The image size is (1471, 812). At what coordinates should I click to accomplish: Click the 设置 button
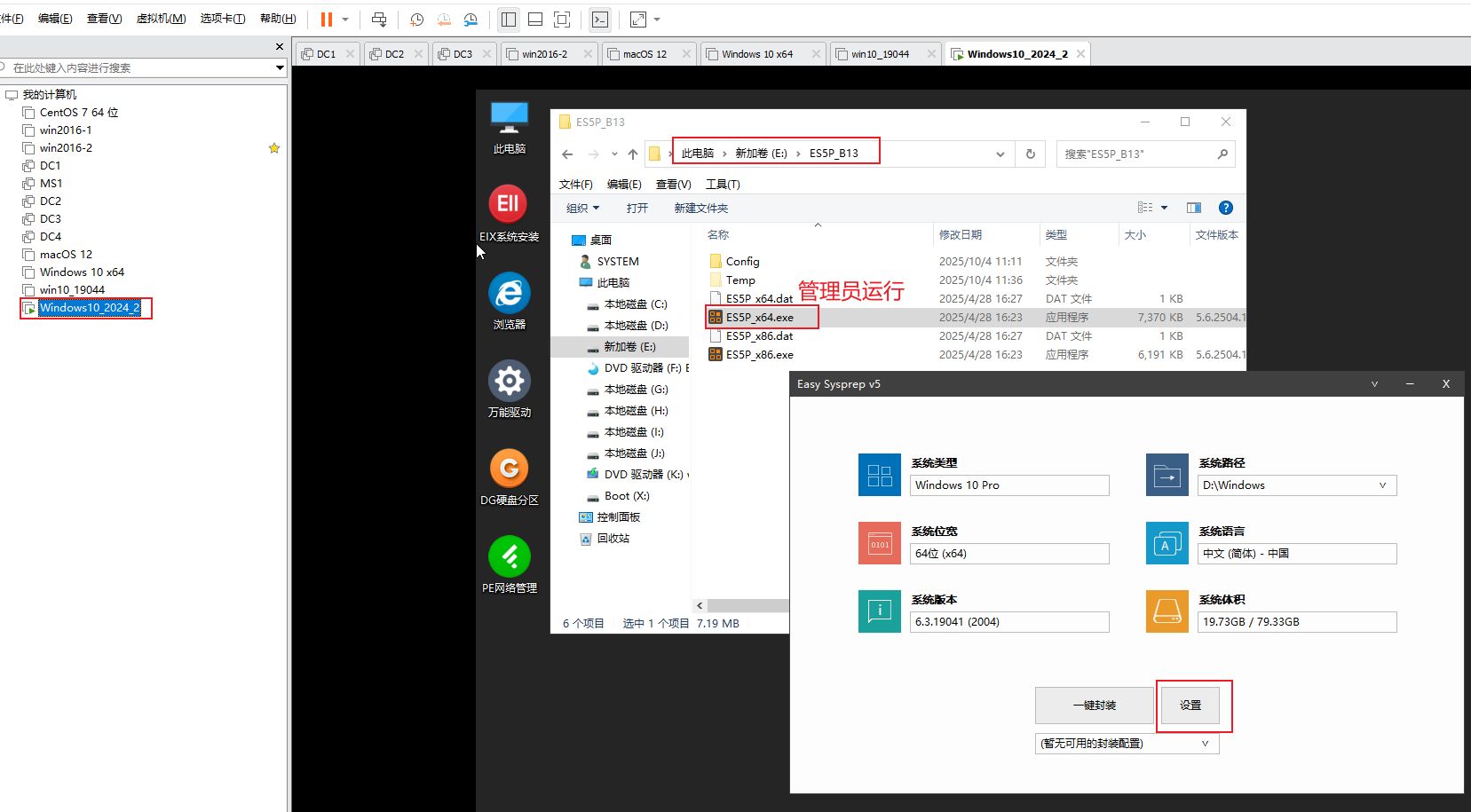coord(1190,706)
